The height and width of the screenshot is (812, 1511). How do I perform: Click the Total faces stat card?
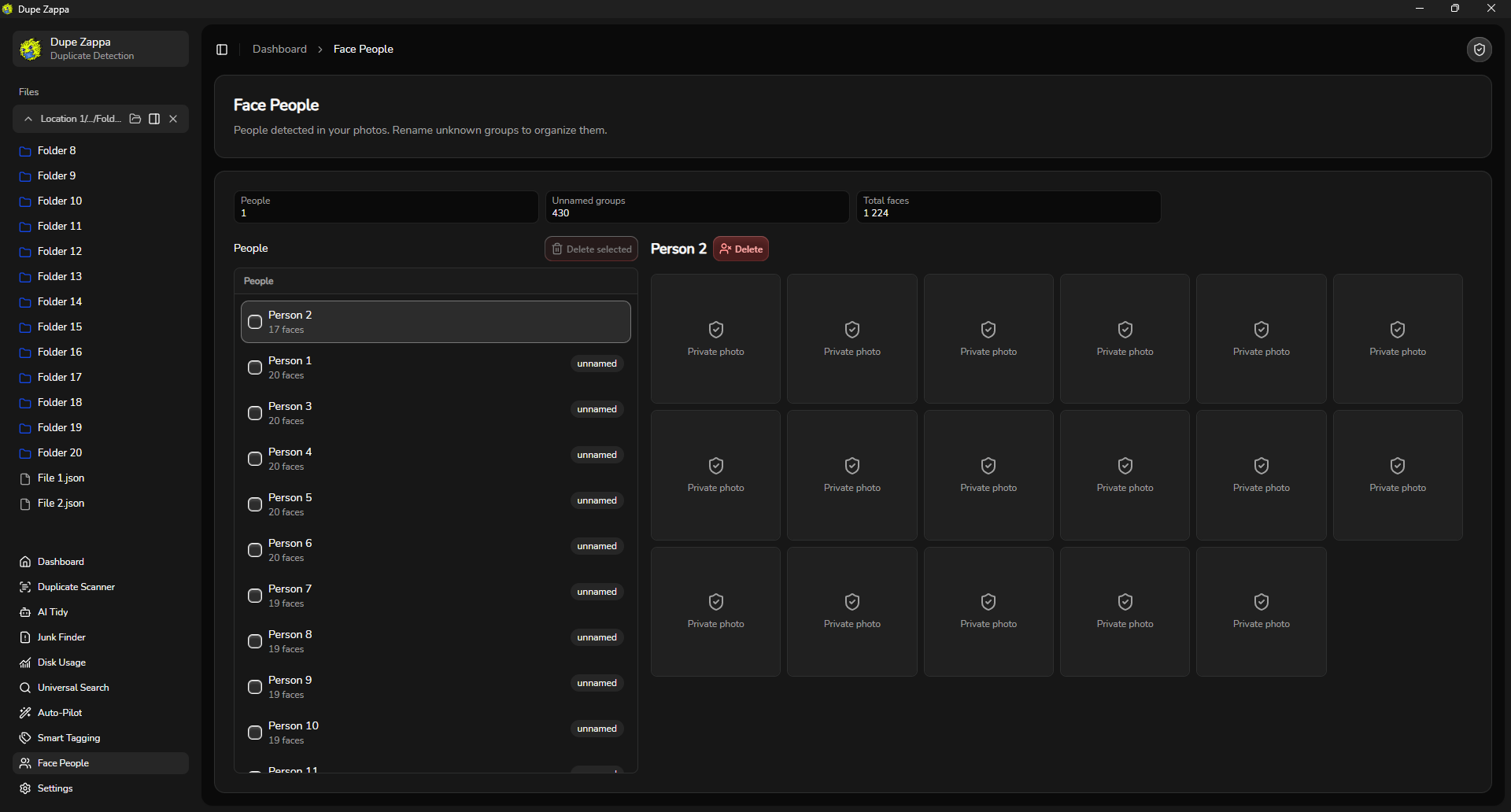click(x=1009, y=207)
